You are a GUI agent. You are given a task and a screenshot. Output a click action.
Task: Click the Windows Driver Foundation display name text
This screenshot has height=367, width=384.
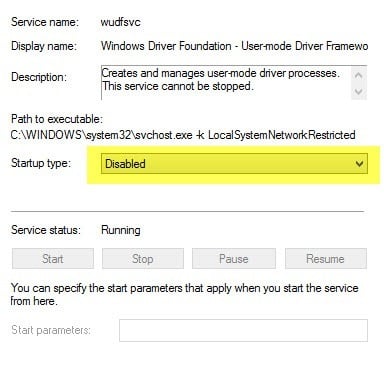234,46
